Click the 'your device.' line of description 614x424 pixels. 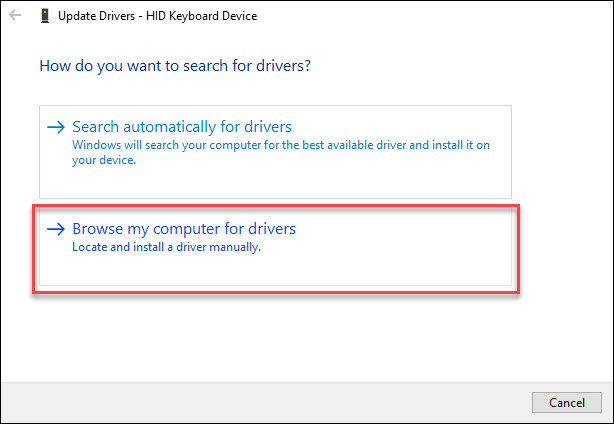(x=104, y=160)
